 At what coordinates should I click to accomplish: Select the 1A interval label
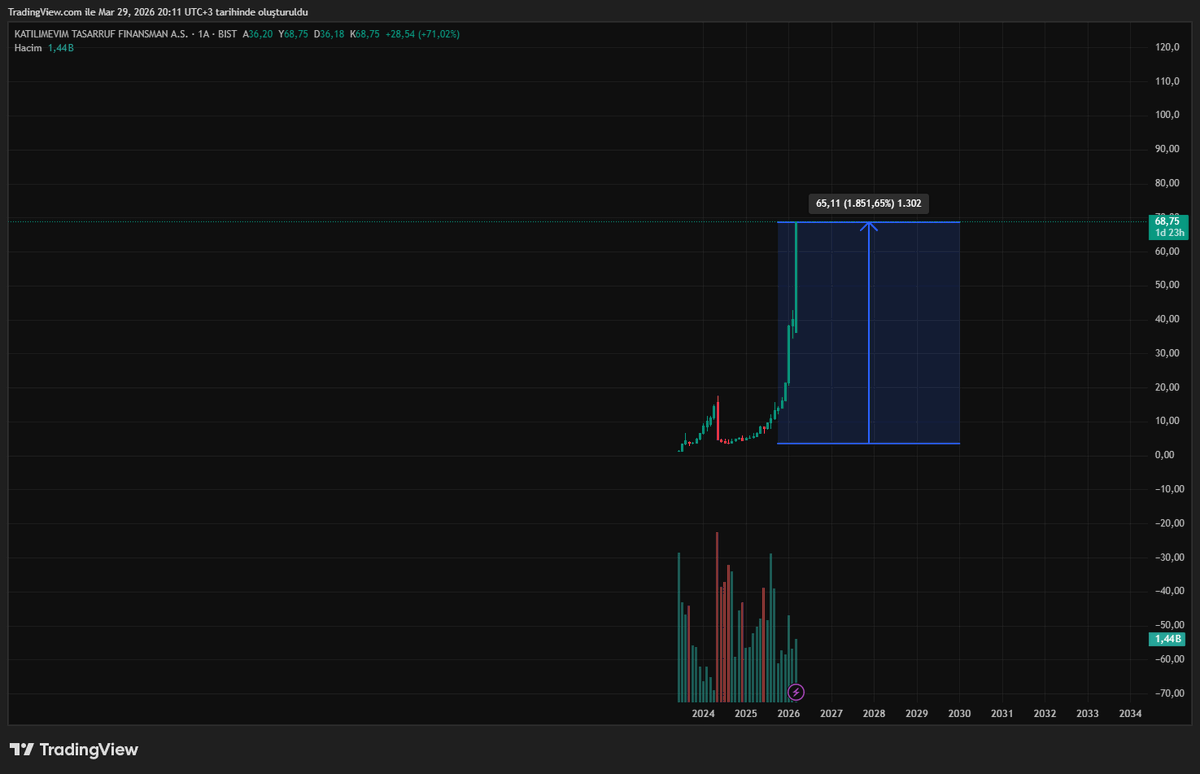click(x=205, y=34)
